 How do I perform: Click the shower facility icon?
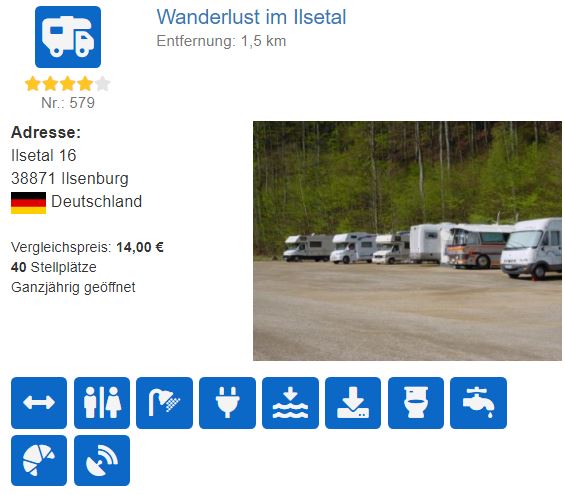pos(164,403)
